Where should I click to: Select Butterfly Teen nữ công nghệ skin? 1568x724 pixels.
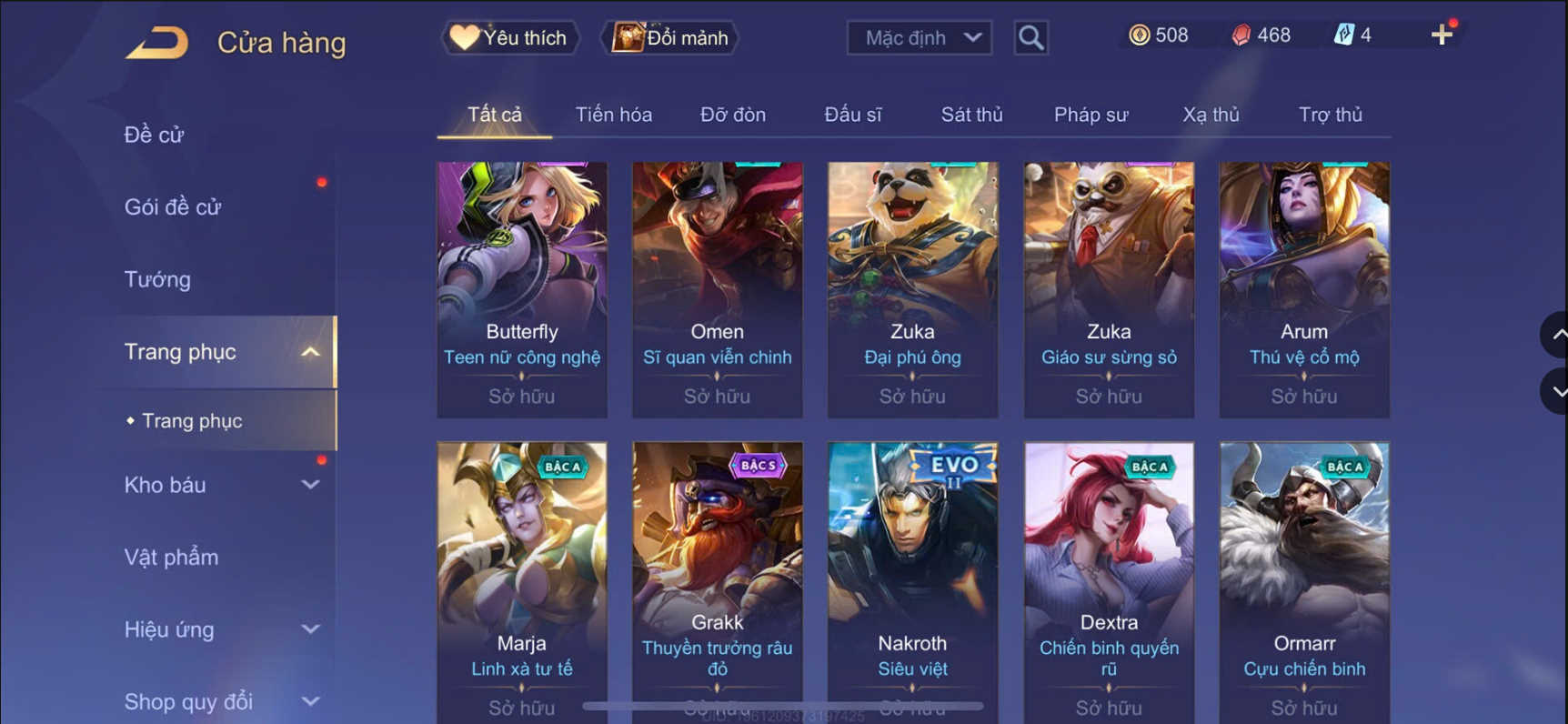click(522, 289)
